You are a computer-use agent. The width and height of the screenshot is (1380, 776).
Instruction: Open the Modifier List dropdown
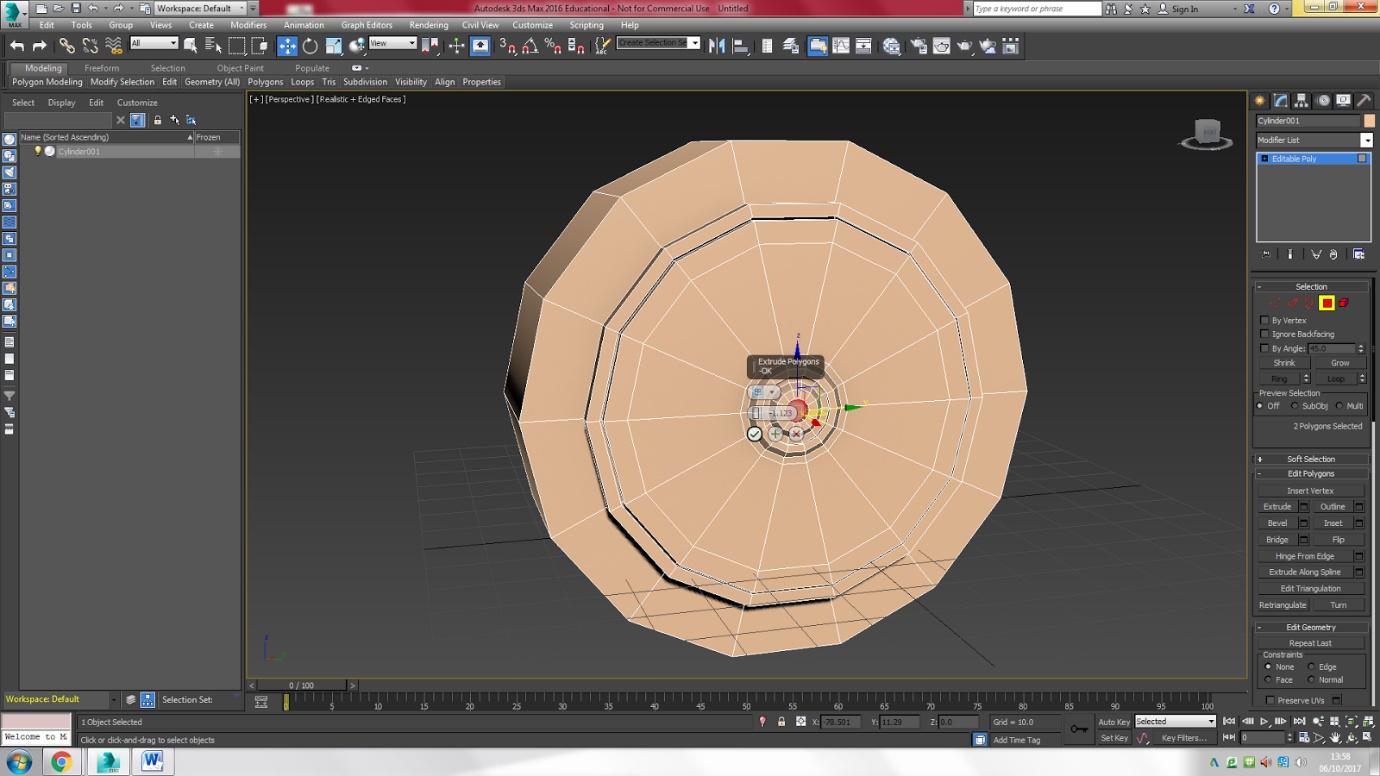click(x=1314, y=140)
